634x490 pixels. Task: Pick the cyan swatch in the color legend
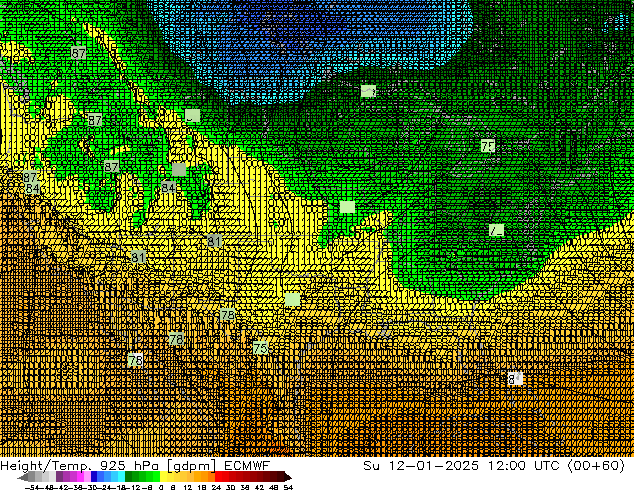point(121,477)
